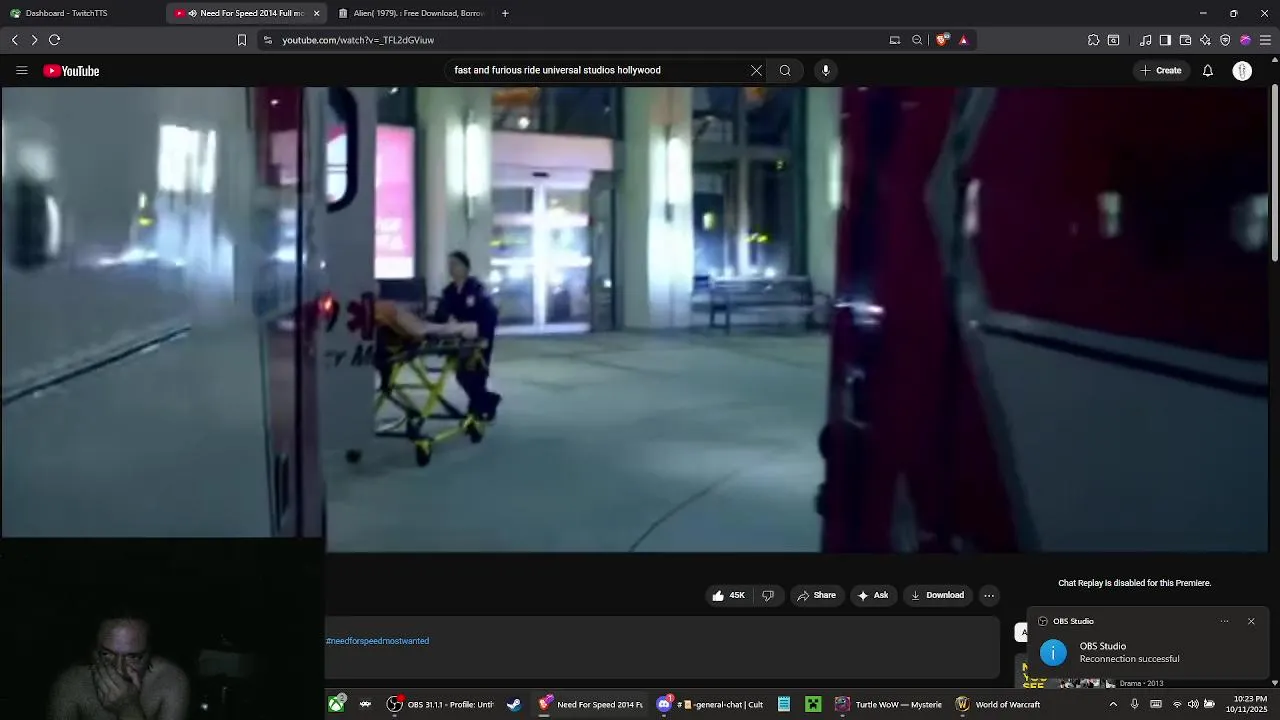1280x720 pixels.
Task: Open OBS 31.1.1 from taskbar
Action: pyautogui.click(x=440, y=704)
